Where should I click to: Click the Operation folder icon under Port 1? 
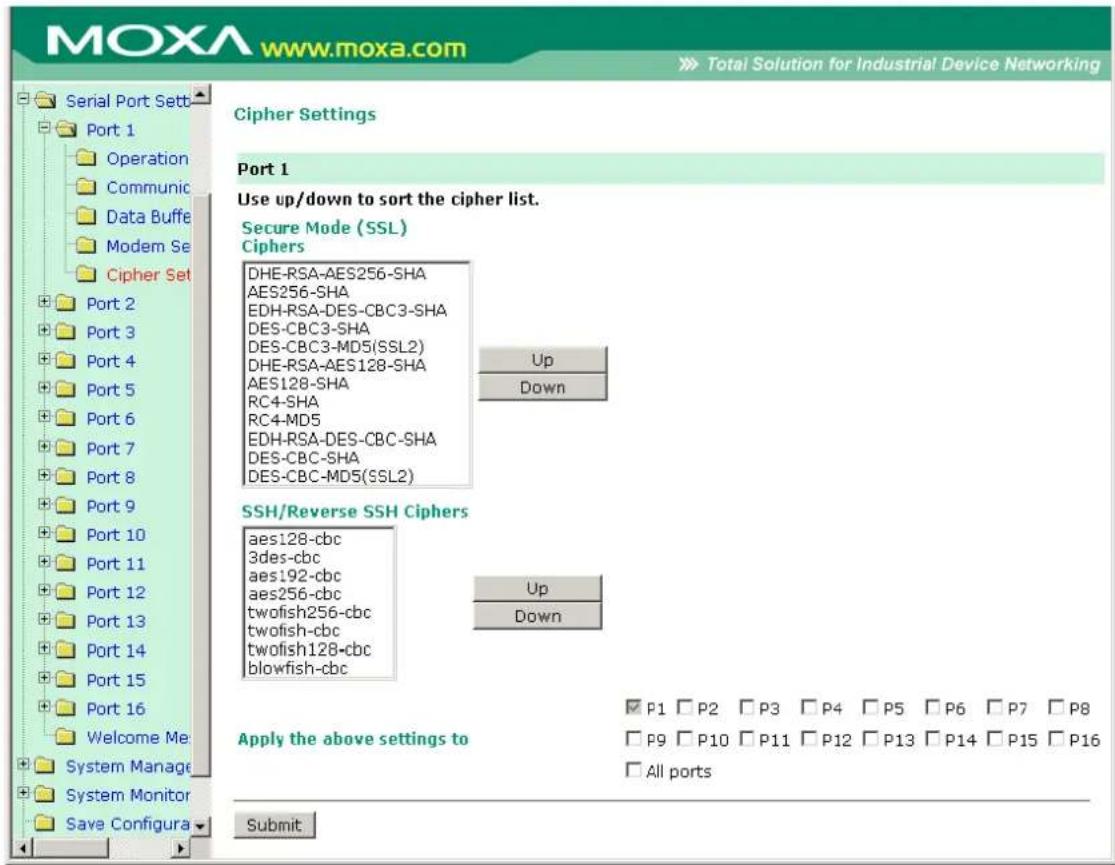(x=86, y=158)
